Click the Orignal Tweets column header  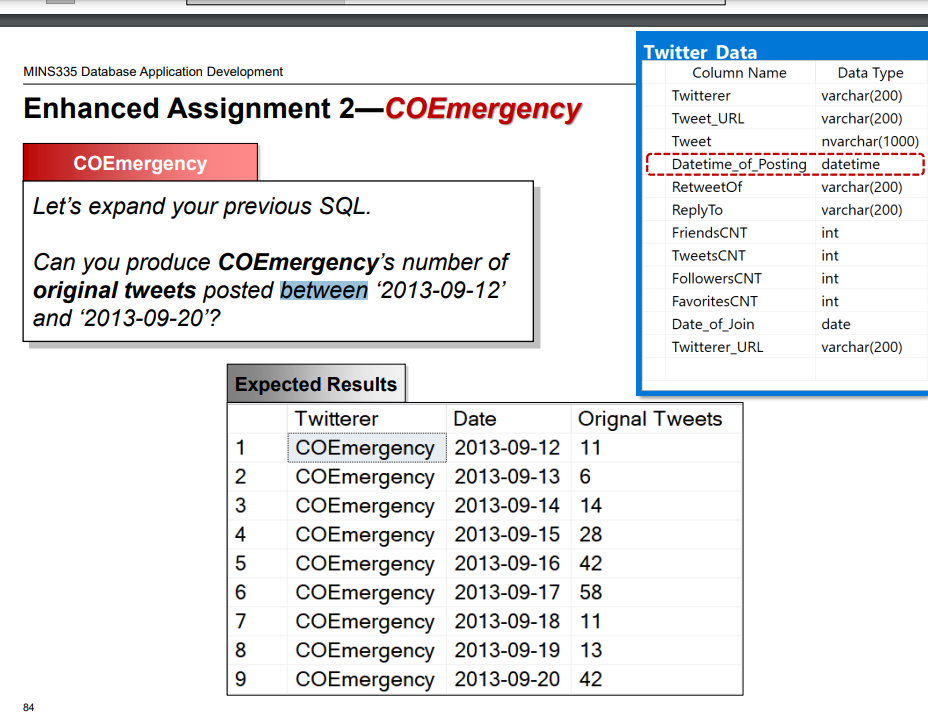pyautogui.click(x=648, y=418)
